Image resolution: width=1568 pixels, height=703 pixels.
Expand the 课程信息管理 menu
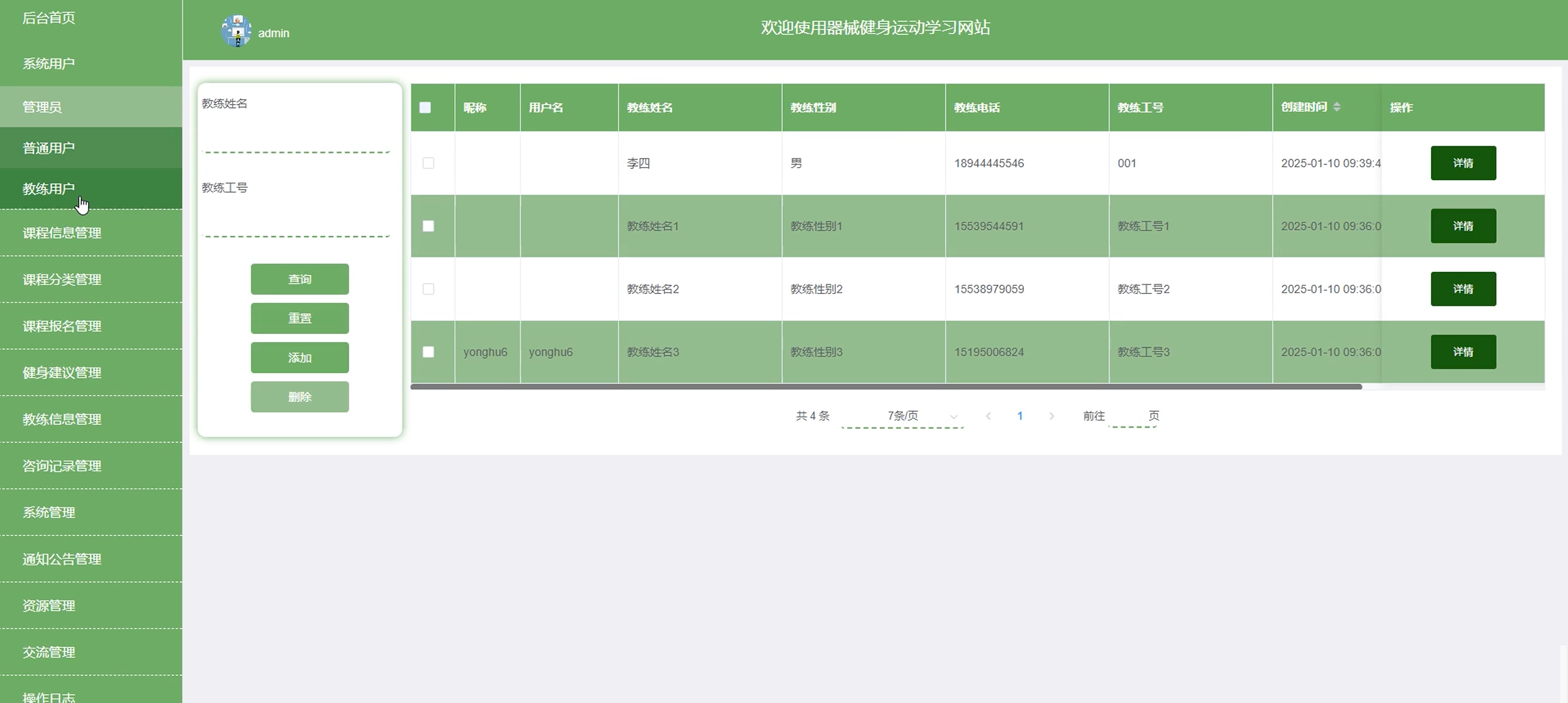pos(62,233)
